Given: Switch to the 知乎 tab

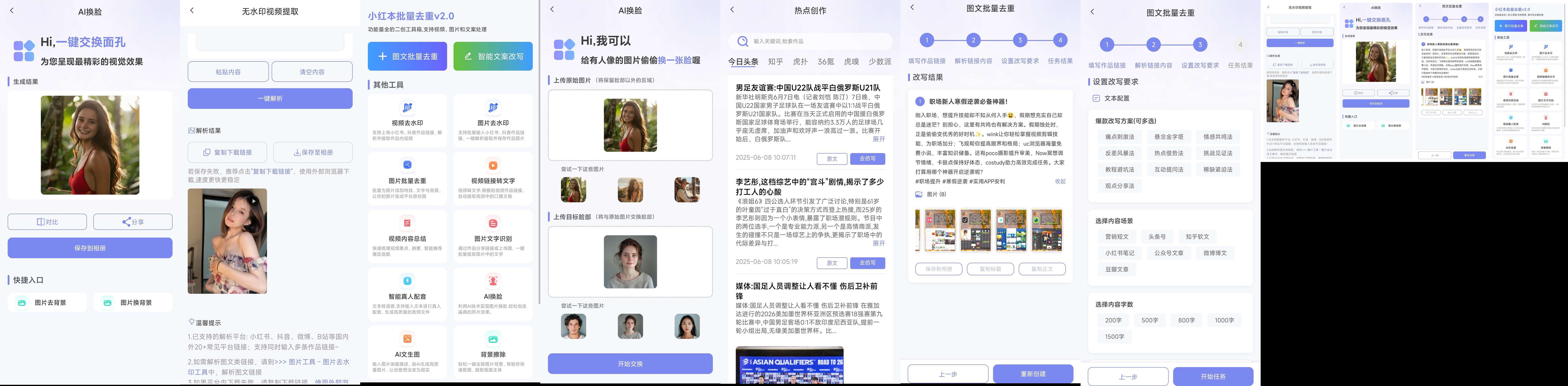Looking at the screenshot, I should click(x=775, y=61).
